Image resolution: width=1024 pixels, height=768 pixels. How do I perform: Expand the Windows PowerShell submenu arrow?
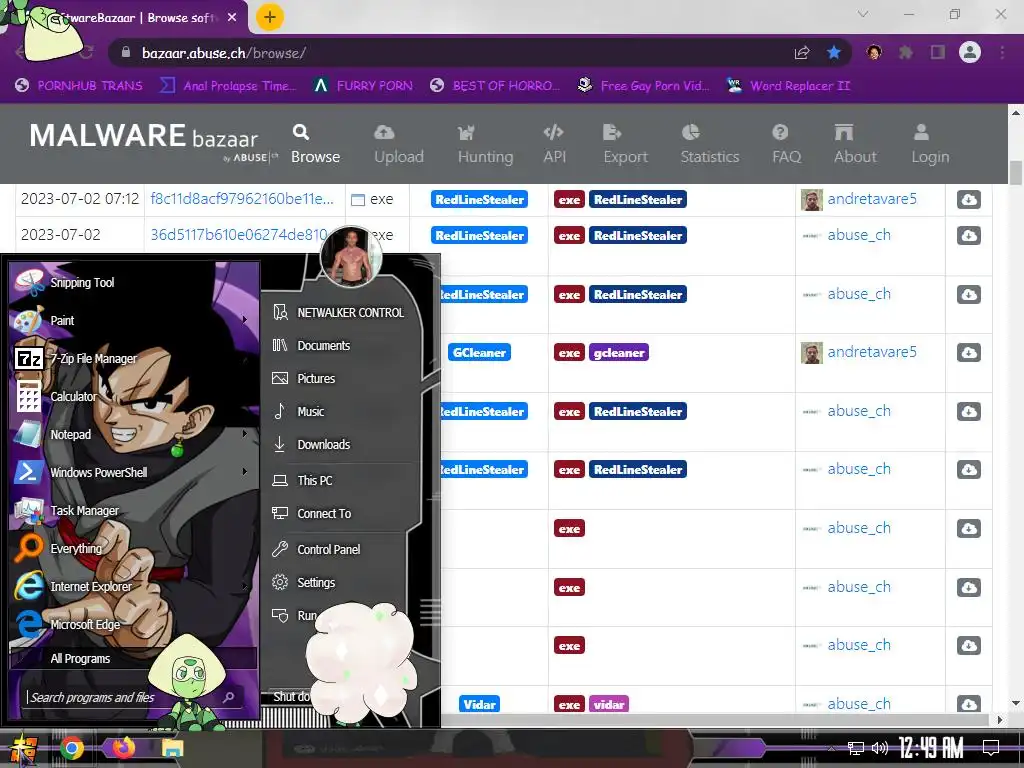coord(245,472)
